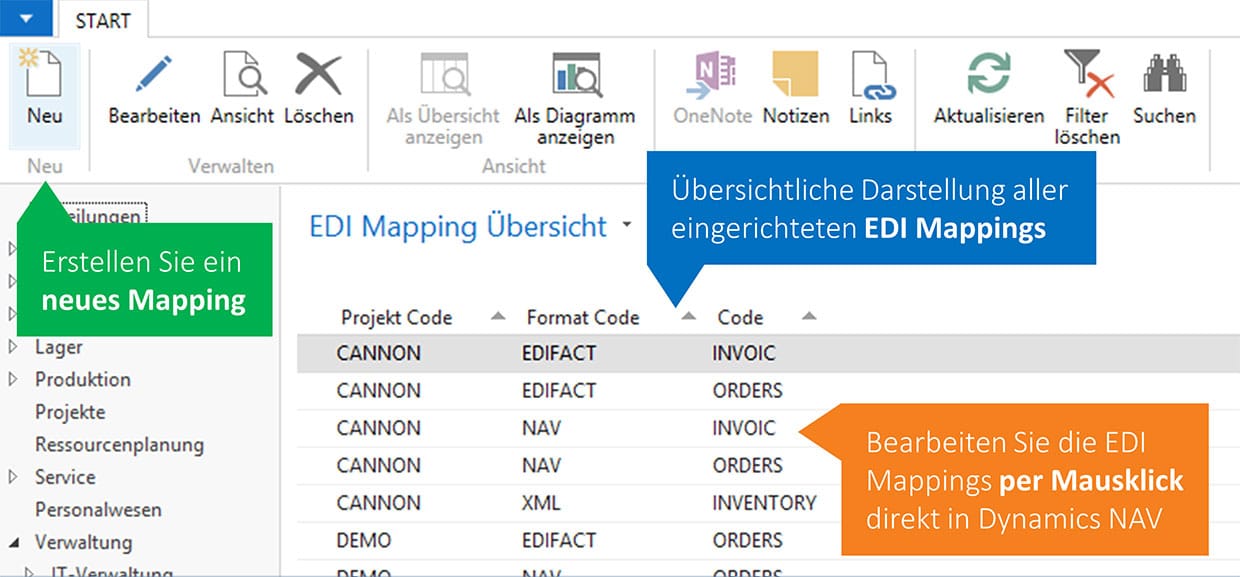1240x577 pixels.
Task: Expand the Service tree node
Action: [13, 477]
